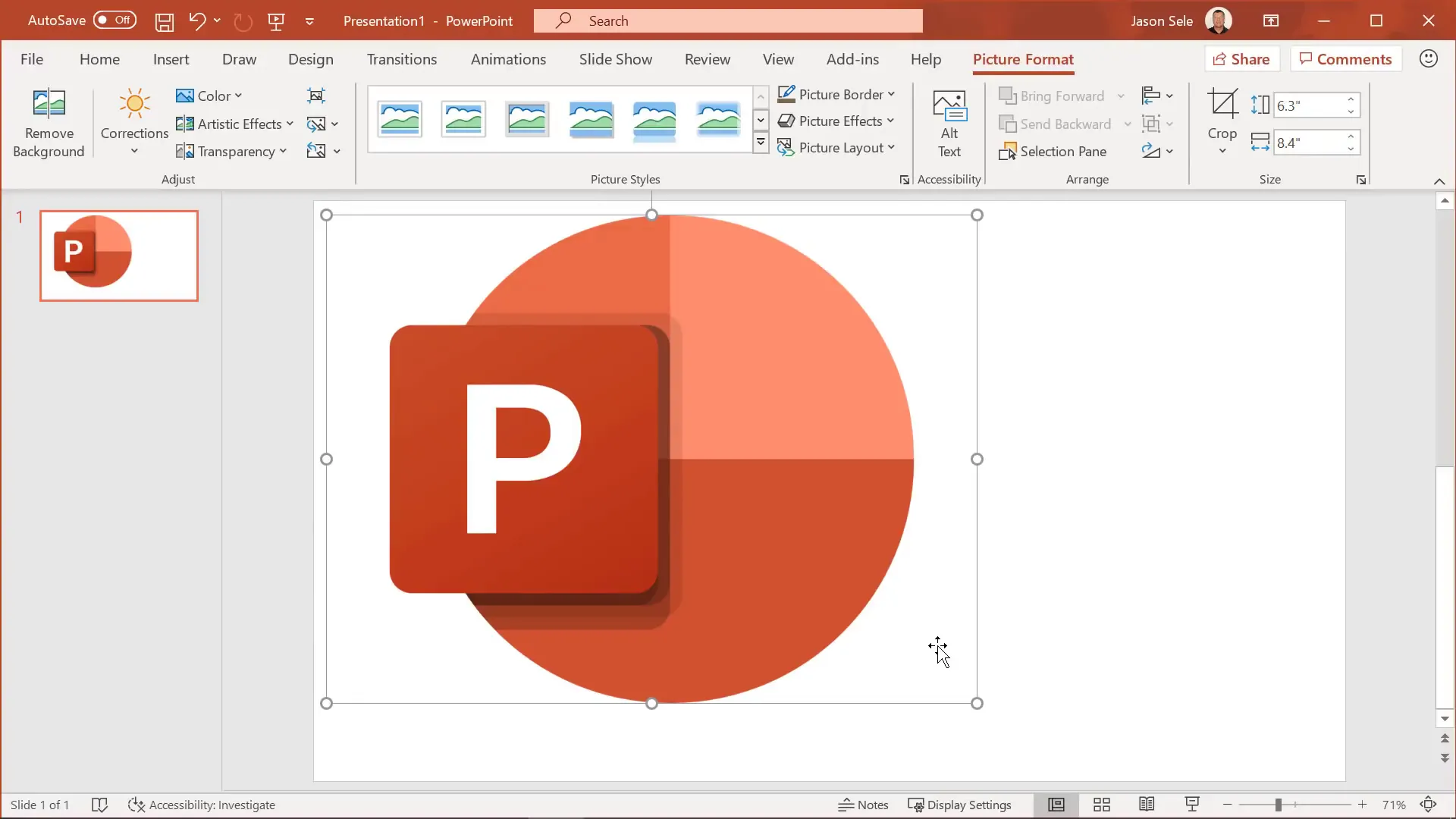Viewport: 1456px width, 819px height.
Task: Click the Remove Background button
Action: [x=49, y=123]
